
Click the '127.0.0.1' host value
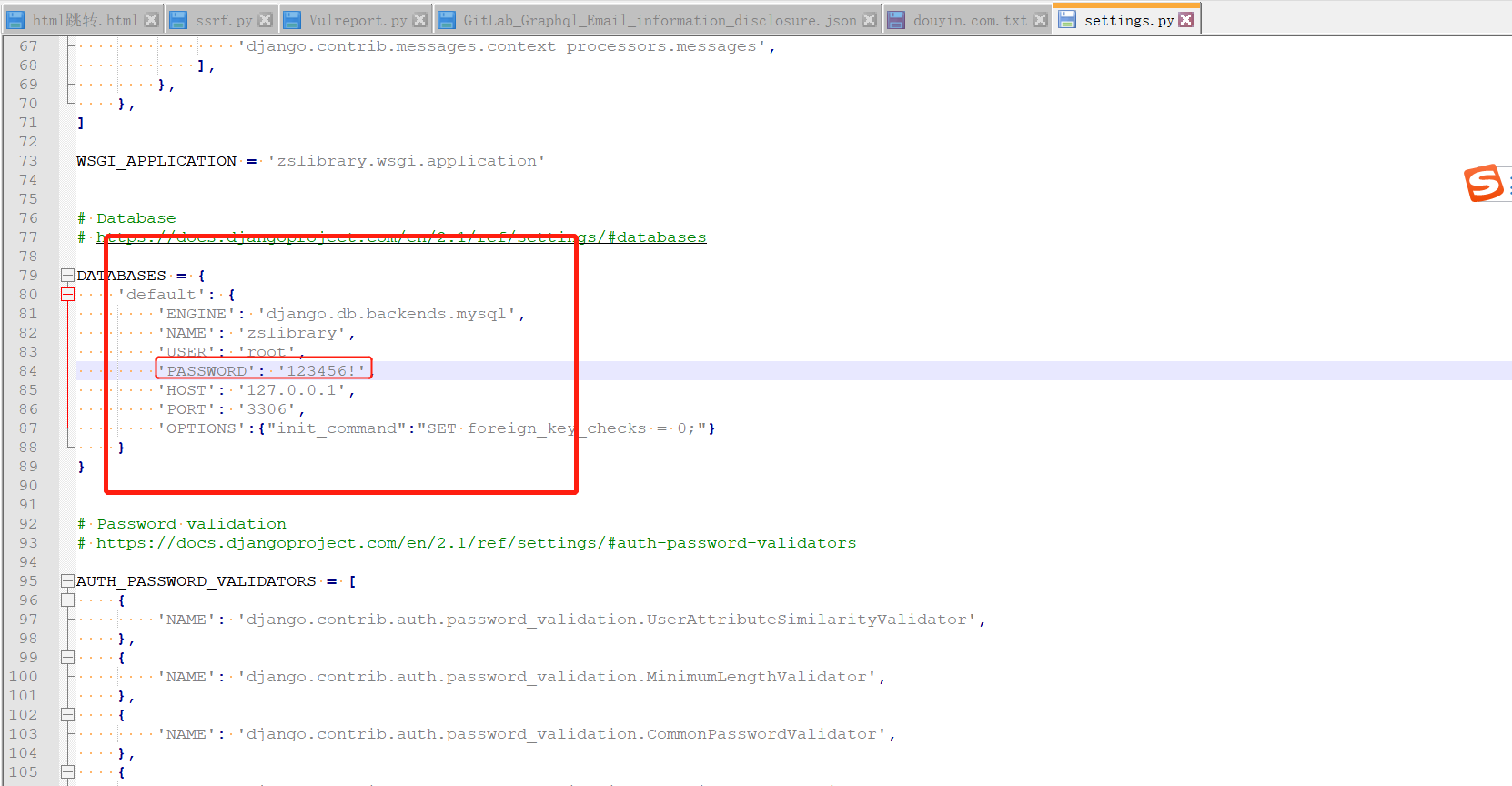tap(292, 390)
